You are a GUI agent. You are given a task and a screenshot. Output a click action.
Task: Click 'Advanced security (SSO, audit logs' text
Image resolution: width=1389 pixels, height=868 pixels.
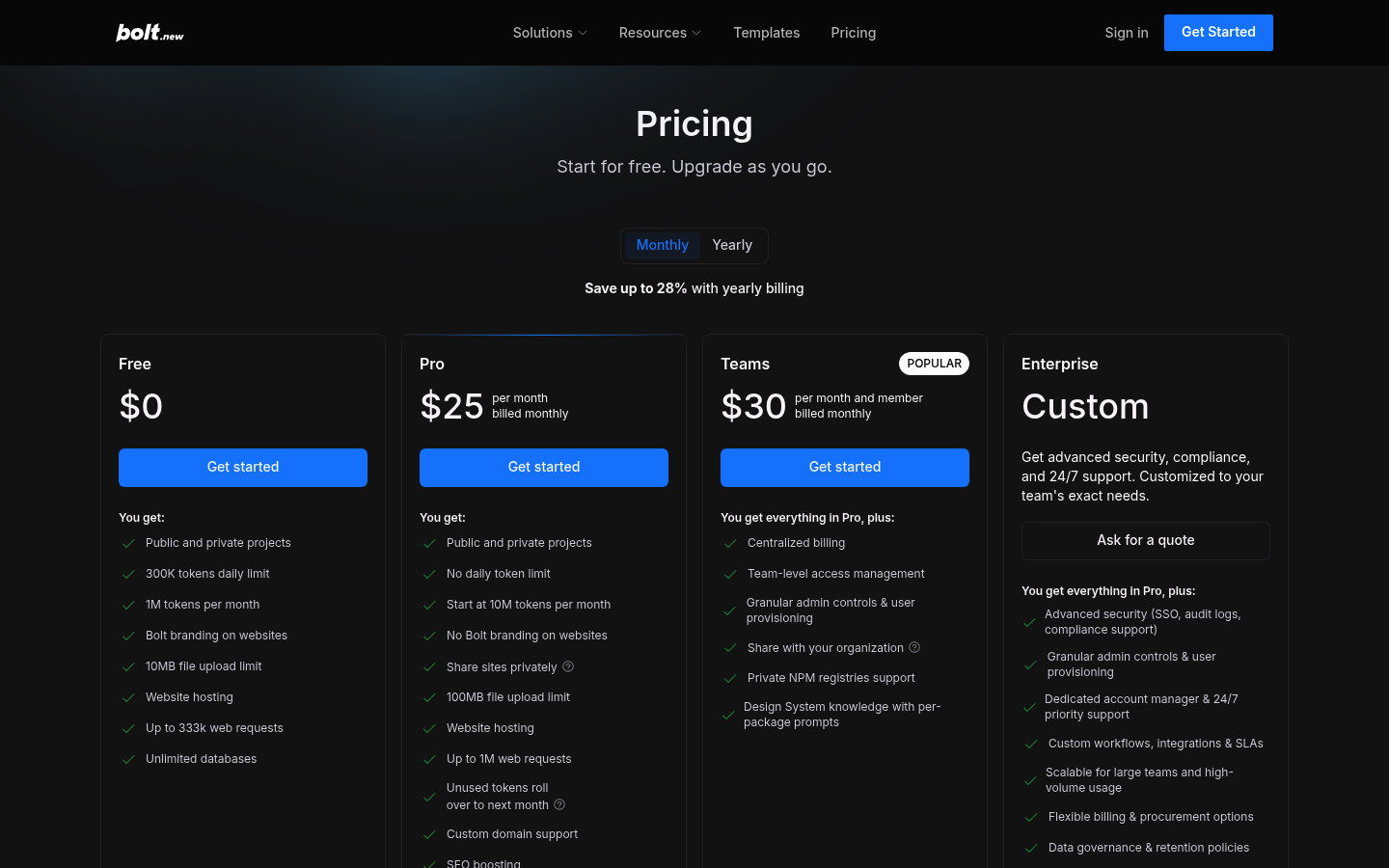tap(1142, 614)
